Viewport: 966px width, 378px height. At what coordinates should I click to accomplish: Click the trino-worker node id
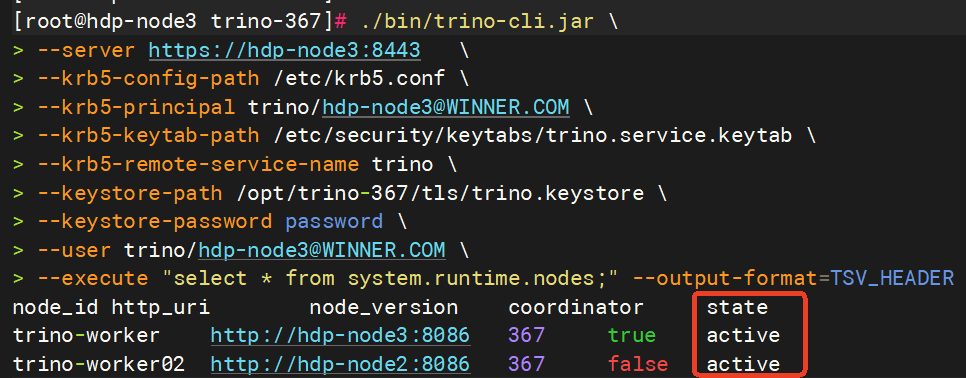tap(86, 336)
